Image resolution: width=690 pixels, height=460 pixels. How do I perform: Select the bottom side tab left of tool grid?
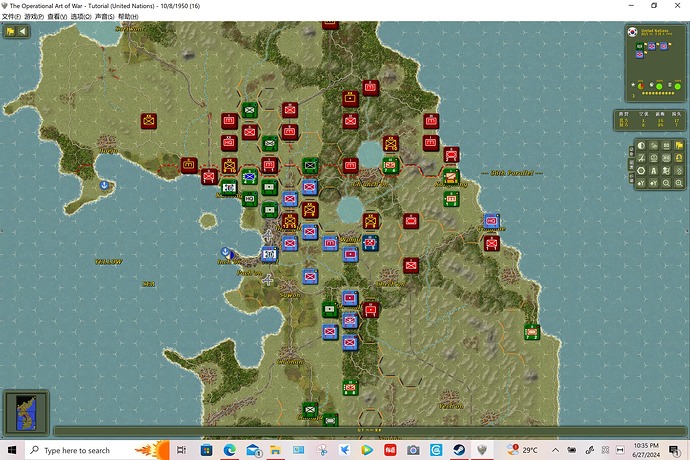tap(631, 178)
